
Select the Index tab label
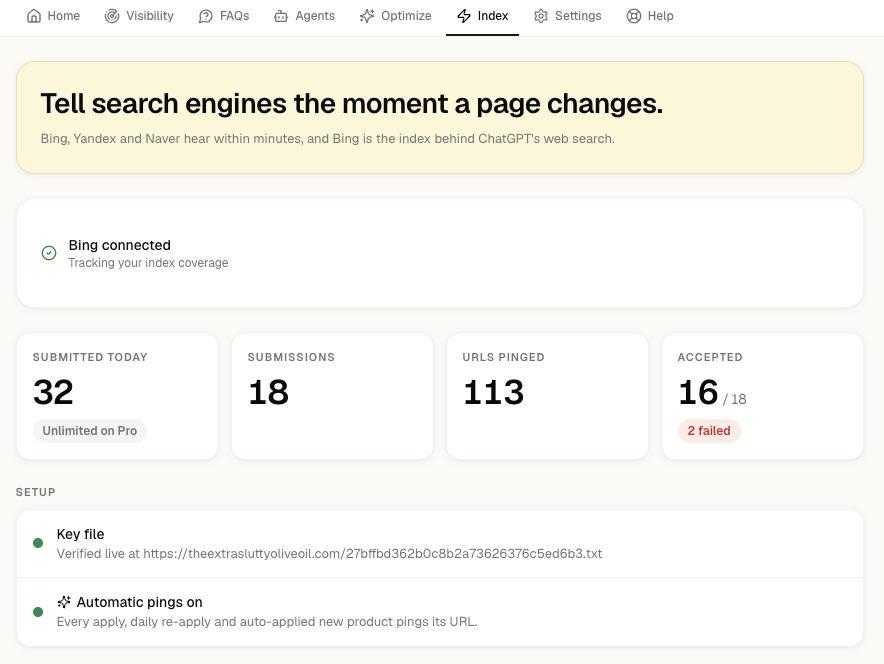(493, 16)
